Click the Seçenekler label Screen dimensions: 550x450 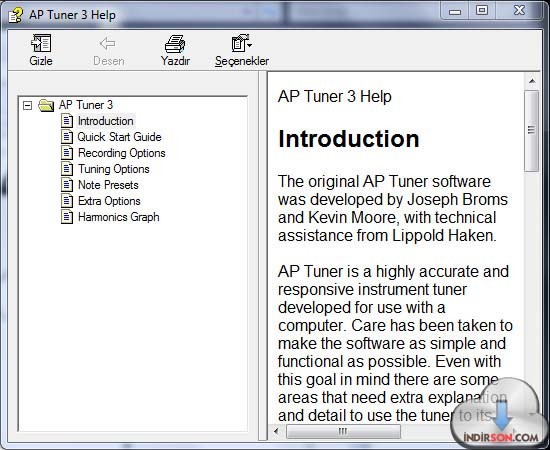(x=242, y=61)
